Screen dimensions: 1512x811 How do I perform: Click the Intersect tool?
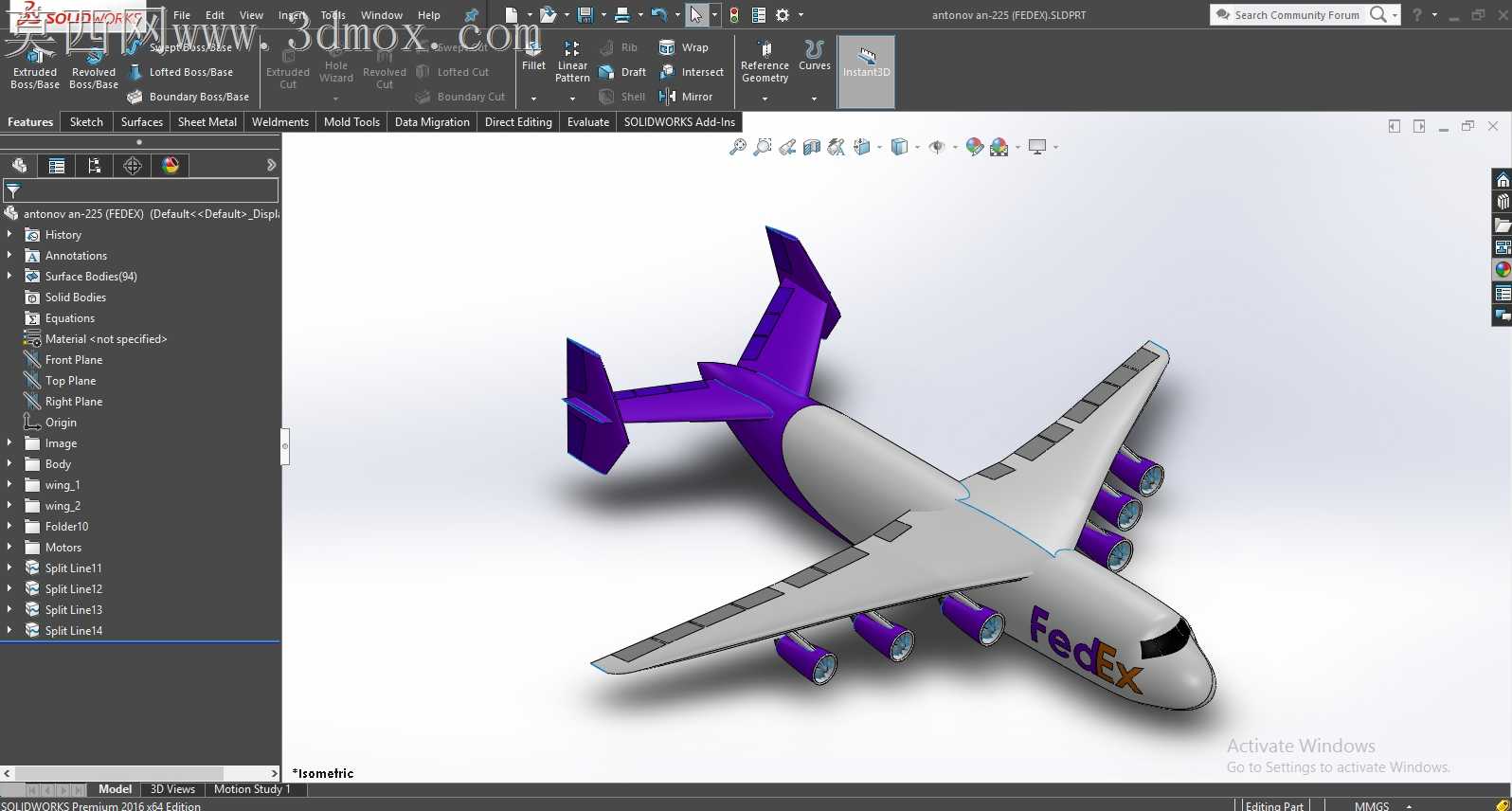click(692, 72)
